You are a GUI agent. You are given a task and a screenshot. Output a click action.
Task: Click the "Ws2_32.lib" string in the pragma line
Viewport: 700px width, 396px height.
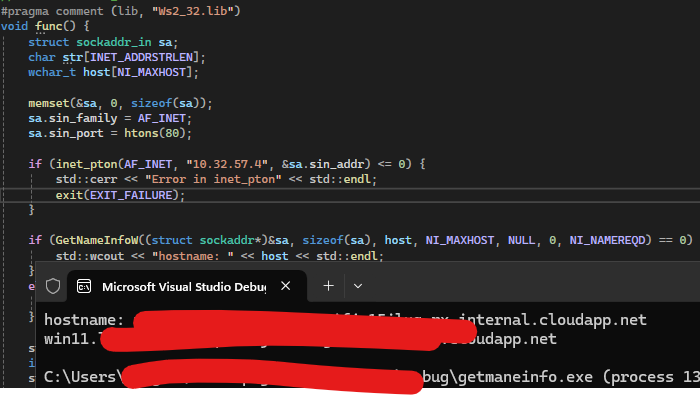click(196, 11)
